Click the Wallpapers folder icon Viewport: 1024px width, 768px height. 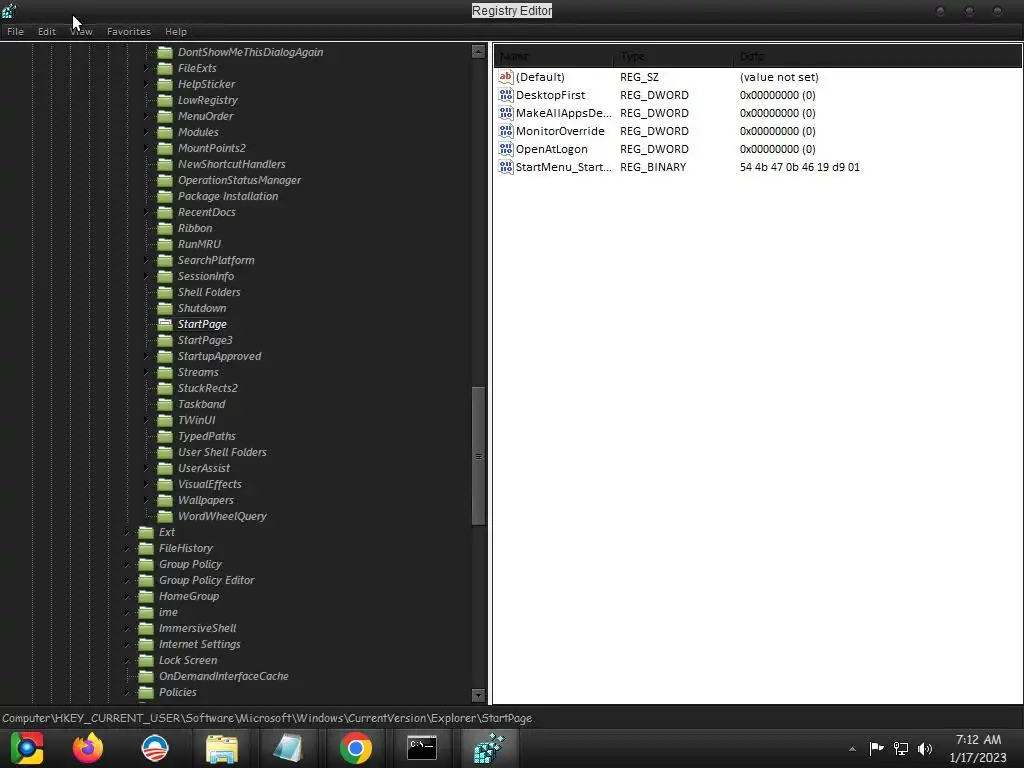[165, 500]
